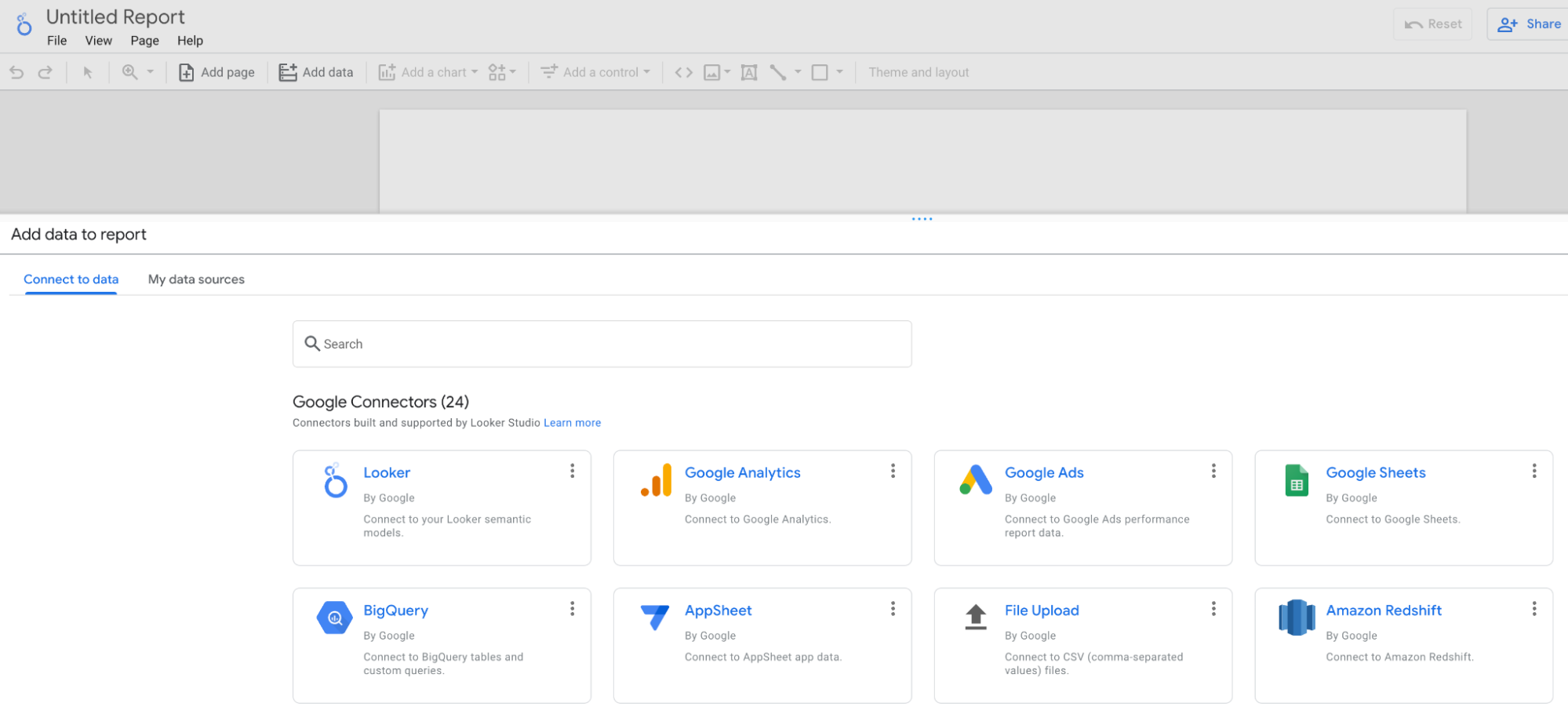Select the text box tool

(x=749, y=72)
